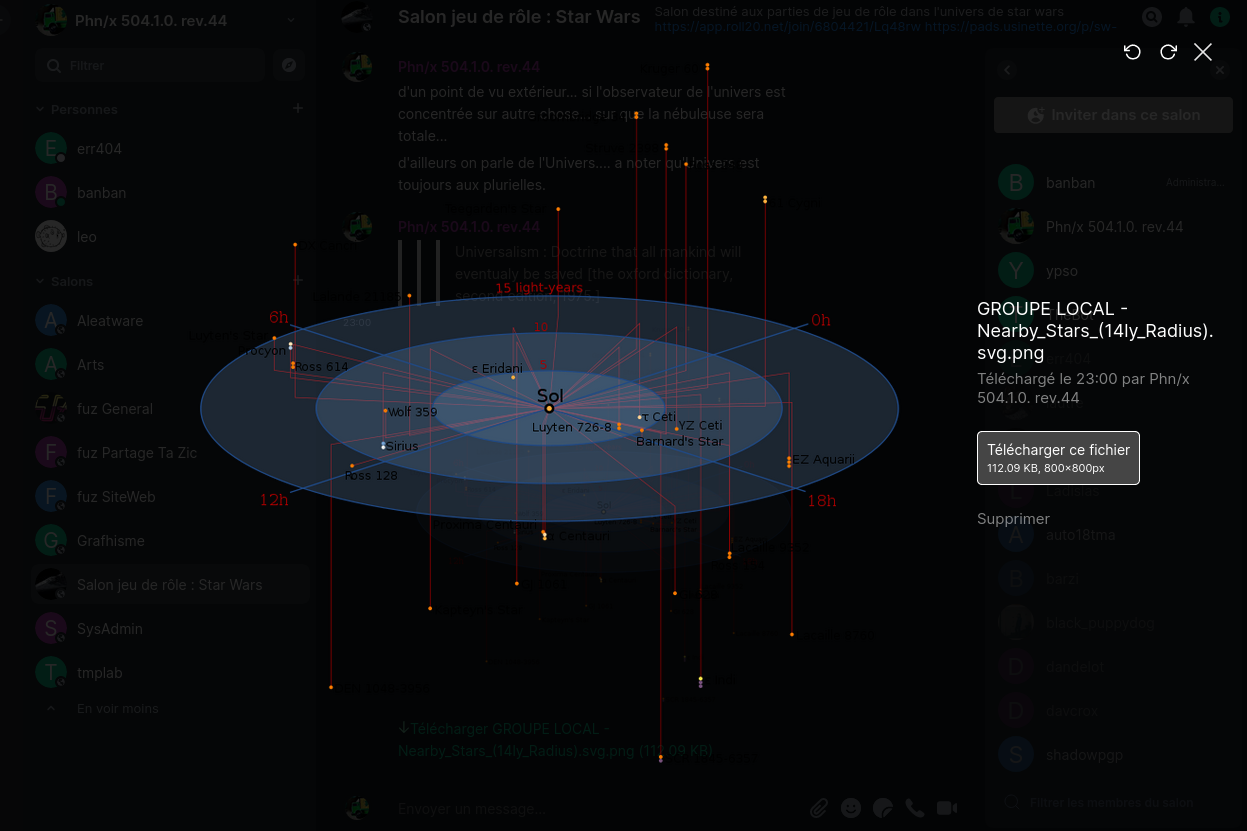The width and height of the screenshot is (1247, 831).
Task: Click the search icon in room header
Action: point(1152,17)
